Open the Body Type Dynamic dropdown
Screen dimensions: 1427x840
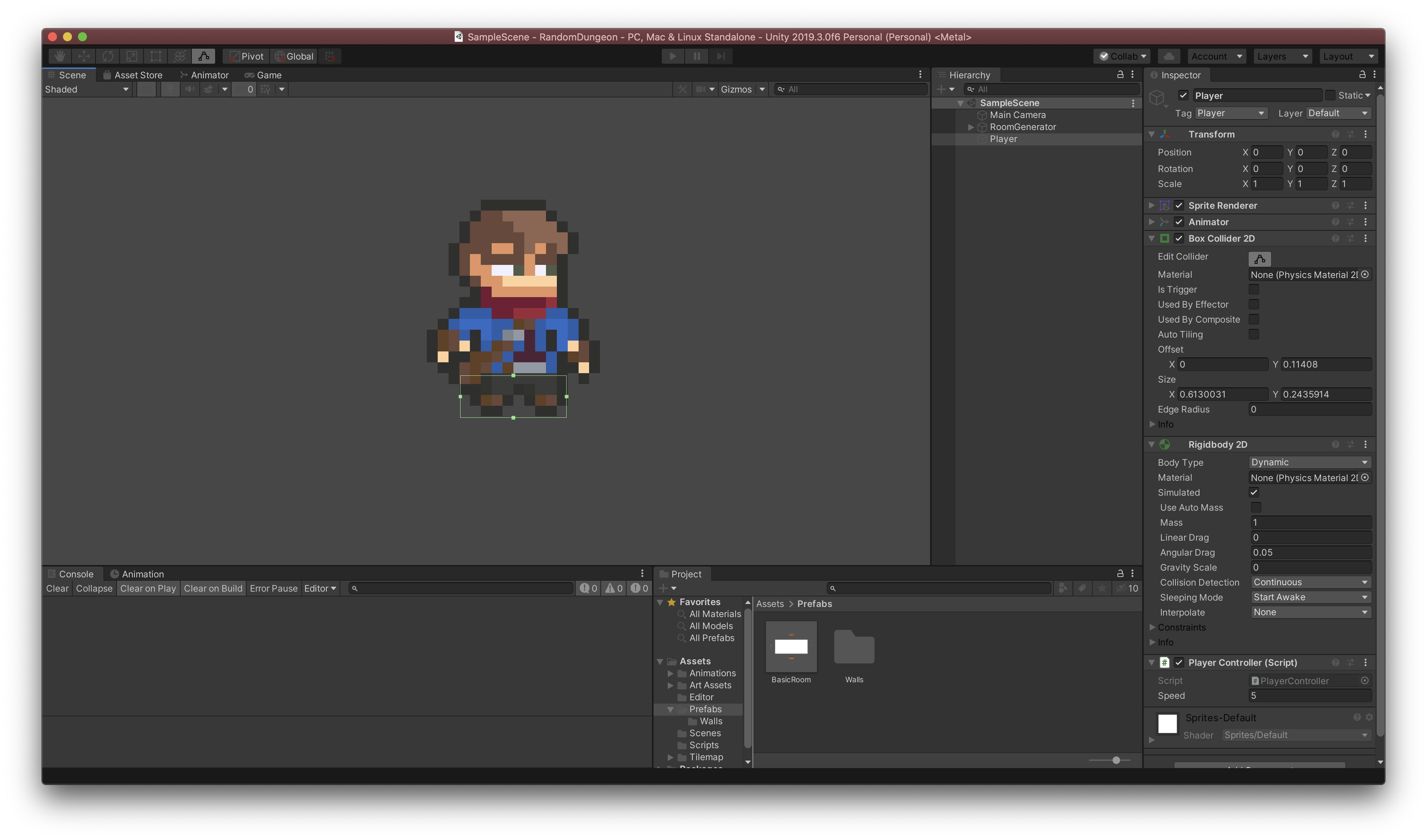pyautogui.click(x=1310, y=462)
